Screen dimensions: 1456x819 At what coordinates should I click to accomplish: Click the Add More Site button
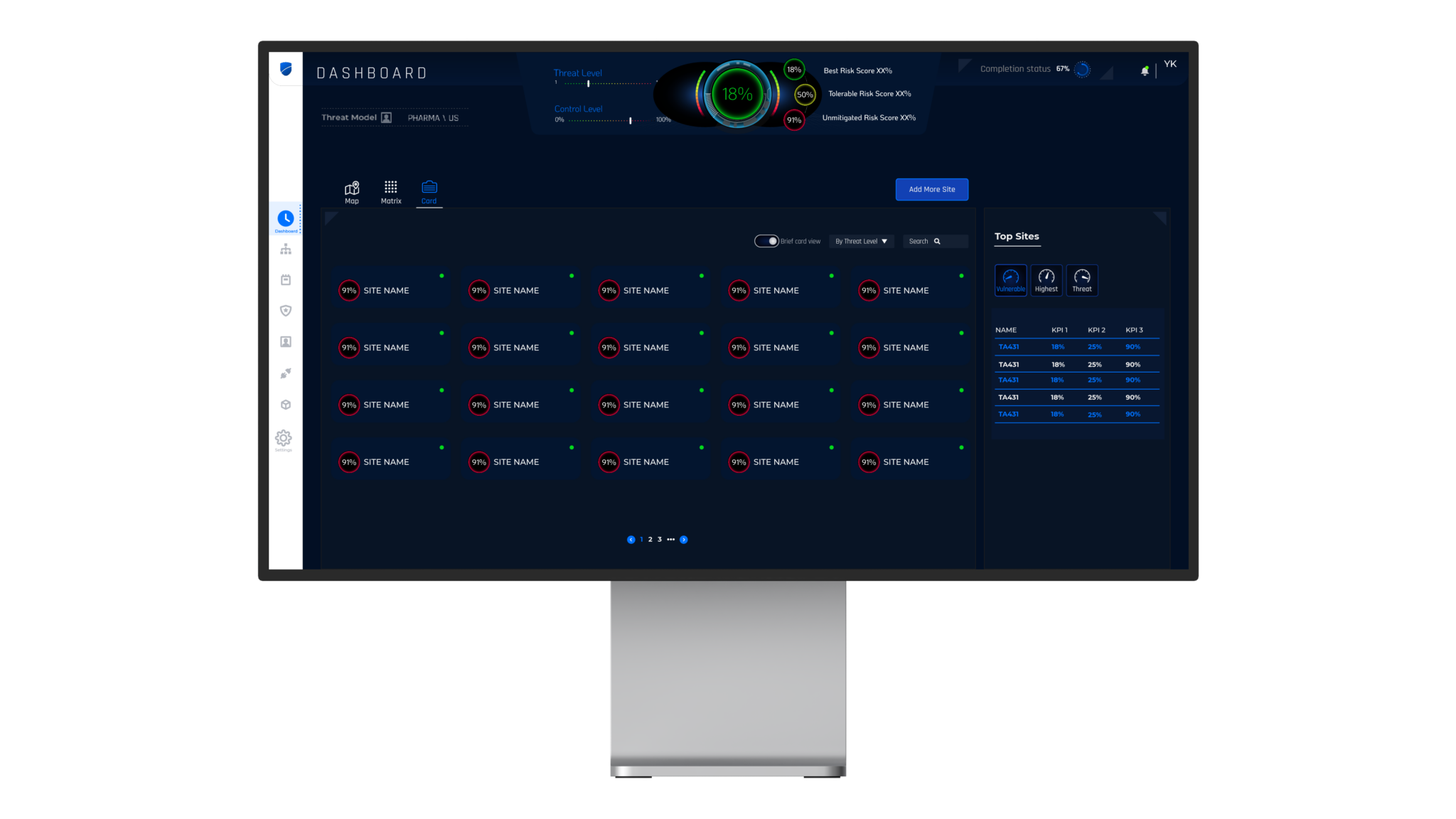(931, 189)
